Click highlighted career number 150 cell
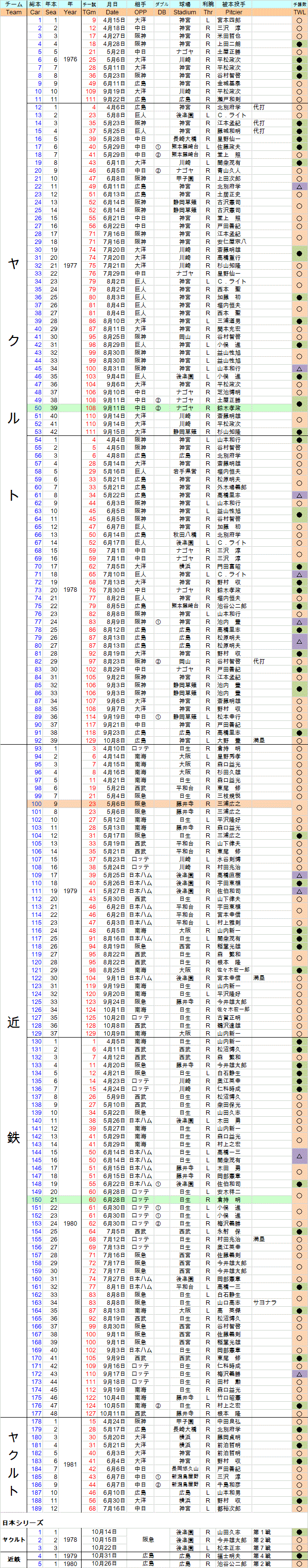 [x=35, y=1199]
